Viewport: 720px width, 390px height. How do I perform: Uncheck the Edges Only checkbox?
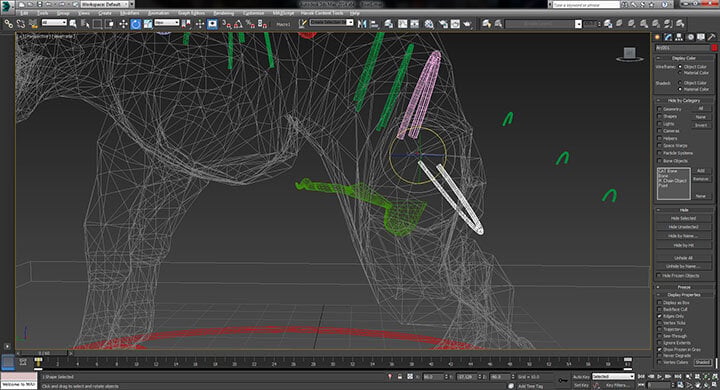pos(659,316)
